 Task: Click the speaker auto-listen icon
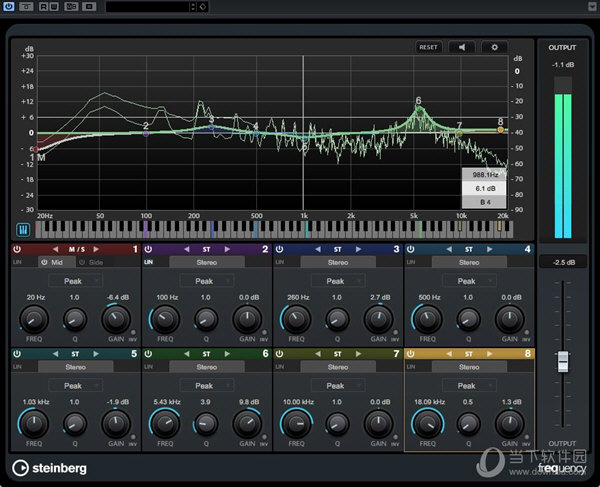pos(462,47)
